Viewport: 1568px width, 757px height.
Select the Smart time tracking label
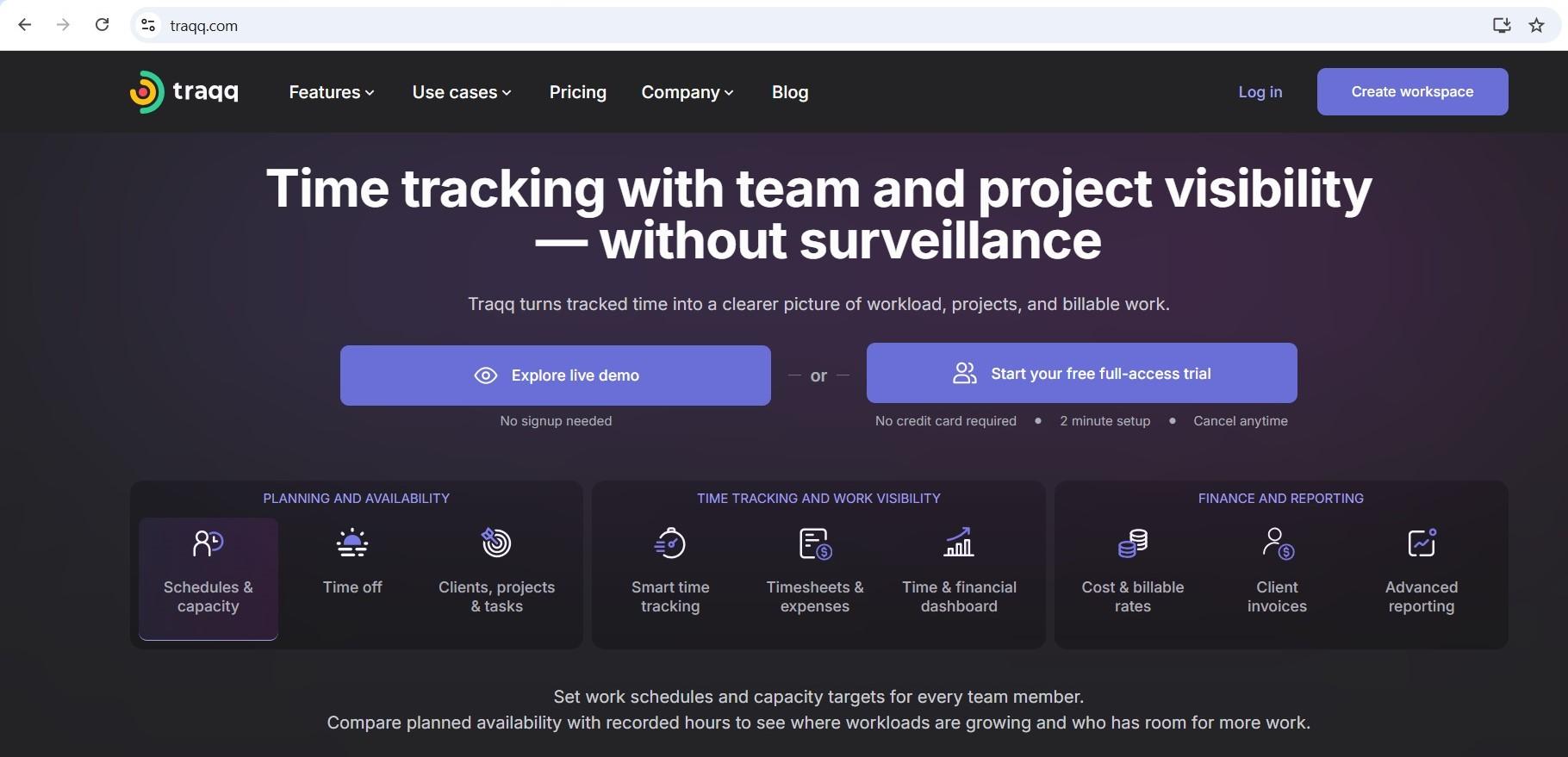coord(670,597)
